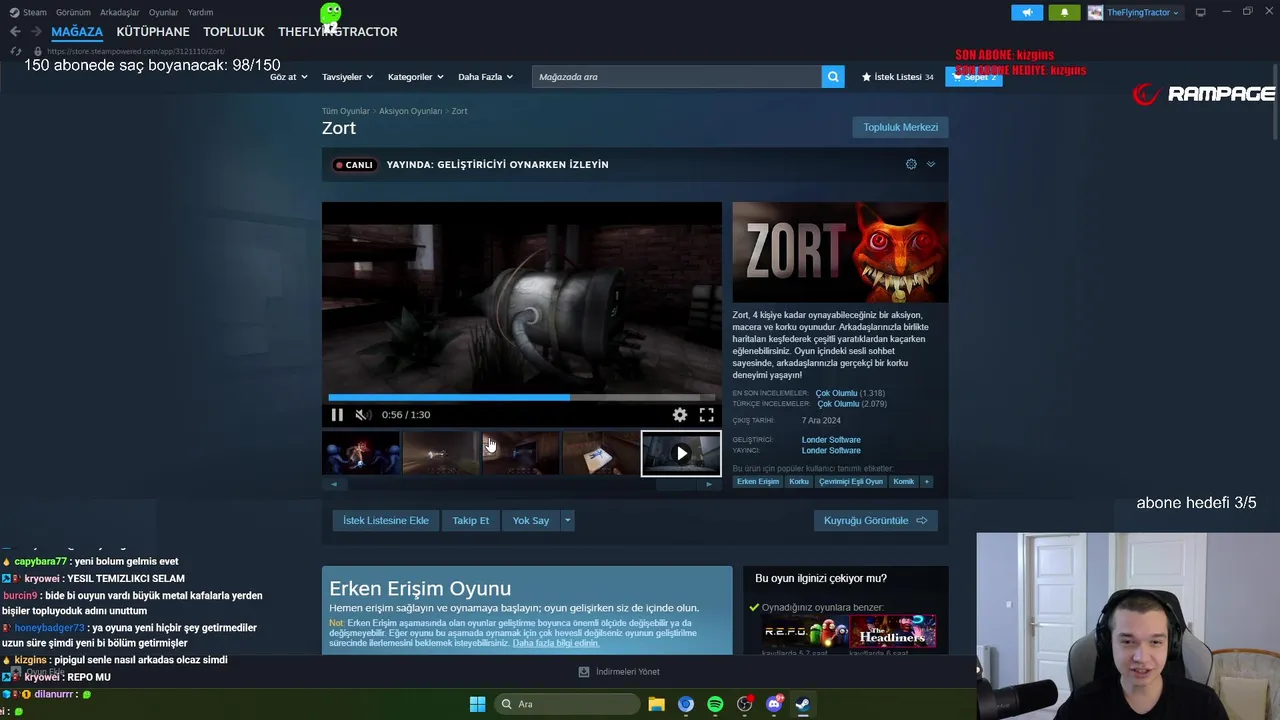
Task: Move the thumbnail strip scroll handle
Action: click(675, 484)
